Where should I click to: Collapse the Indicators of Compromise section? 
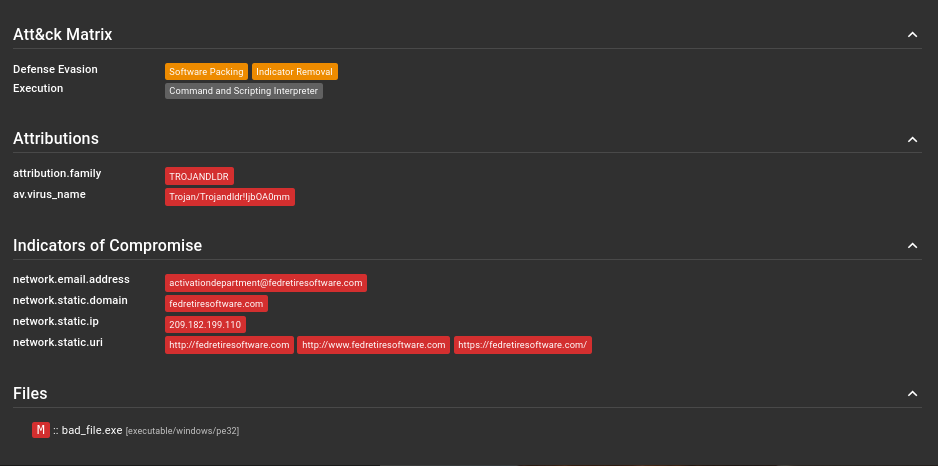click(912, 245)
